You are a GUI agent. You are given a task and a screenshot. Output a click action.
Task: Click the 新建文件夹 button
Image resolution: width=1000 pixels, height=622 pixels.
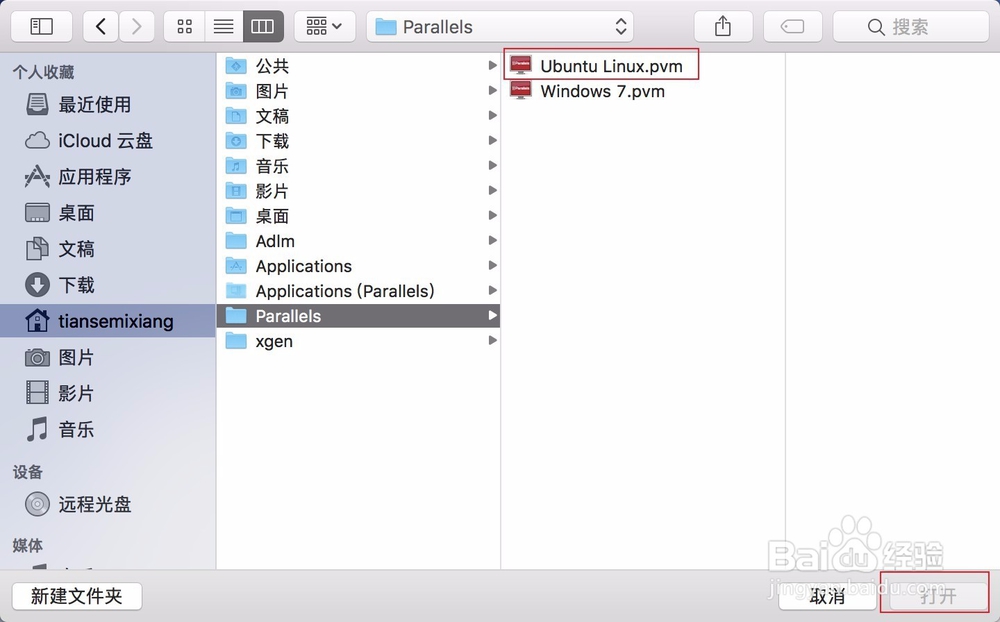click(77, 596)
